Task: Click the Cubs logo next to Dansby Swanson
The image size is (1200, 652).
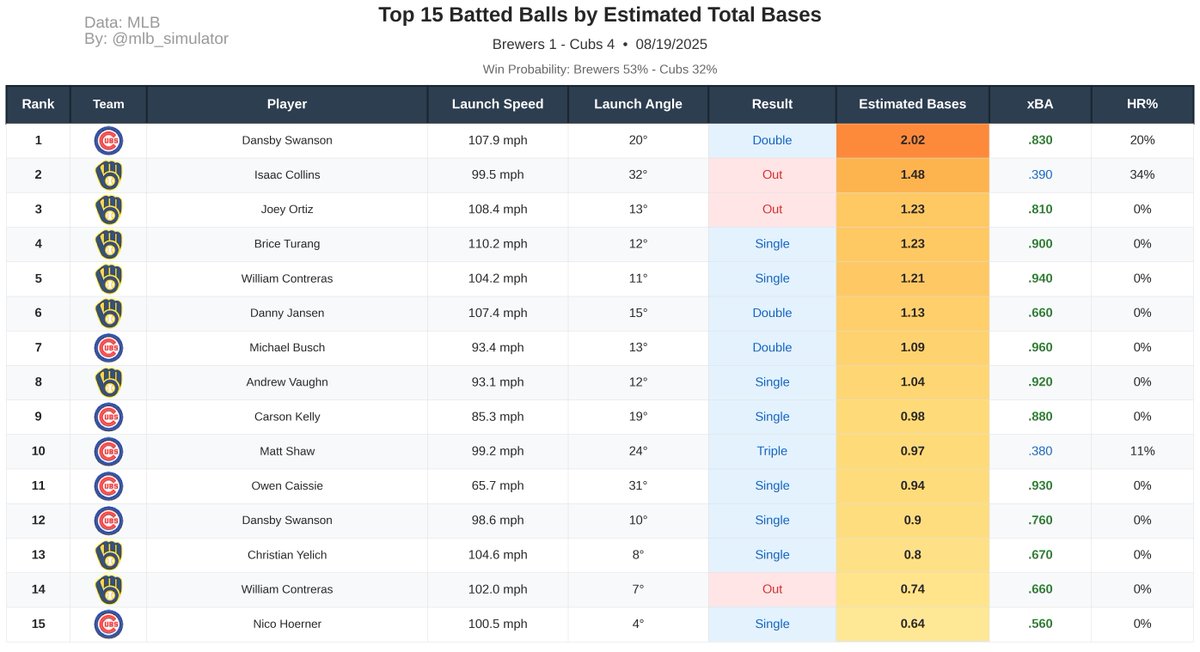Action: click(x=108, y=140)
